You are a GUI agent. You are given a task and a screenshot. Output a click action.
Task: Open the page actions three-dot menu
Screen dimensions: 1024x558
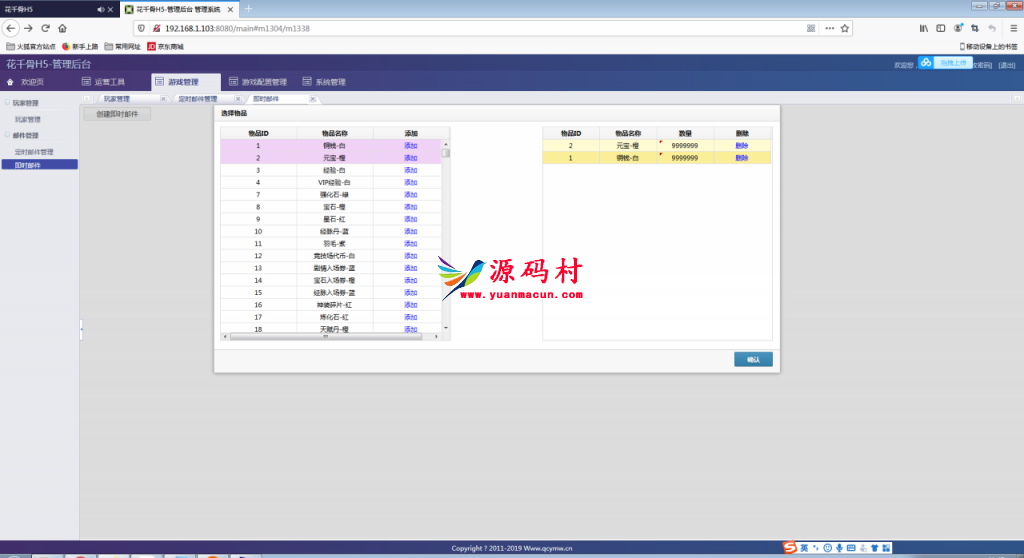[x=828, y=28]
